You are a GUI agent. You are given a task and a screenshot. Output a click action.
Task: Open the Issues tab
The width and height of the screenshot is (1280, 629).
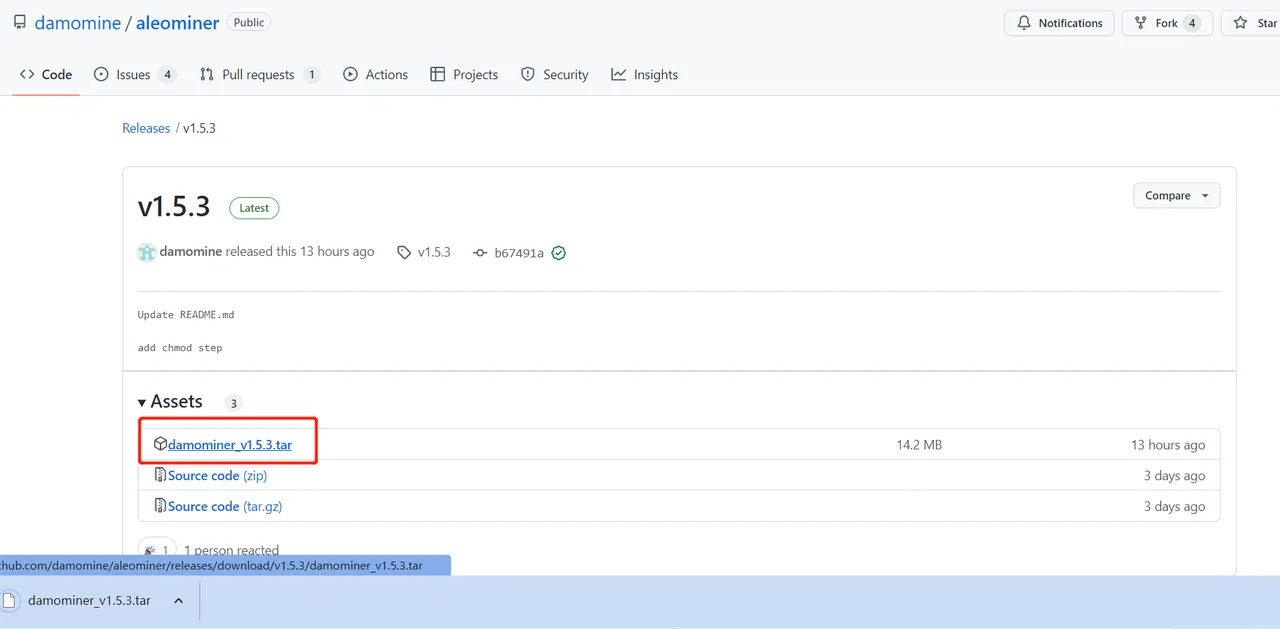(x=135, y=74)
